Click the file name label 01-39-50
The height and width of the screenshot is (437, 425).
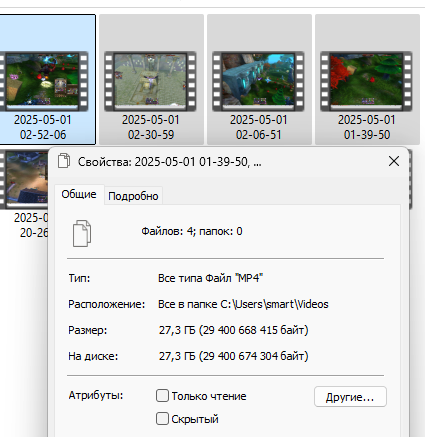[x=367, y=135]
